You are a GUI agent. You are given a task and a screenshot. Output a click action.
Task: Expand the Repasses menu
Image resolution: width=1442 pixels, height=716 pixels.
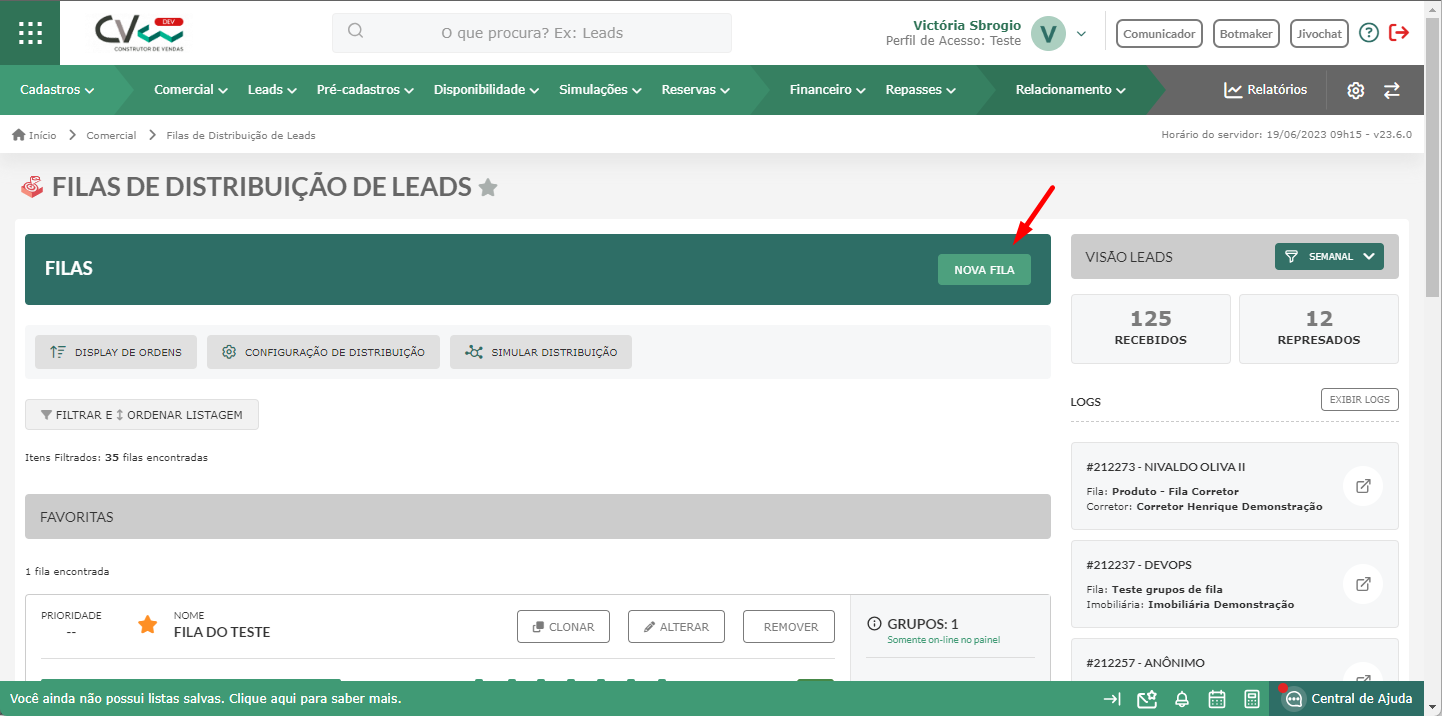click(920, 90)
